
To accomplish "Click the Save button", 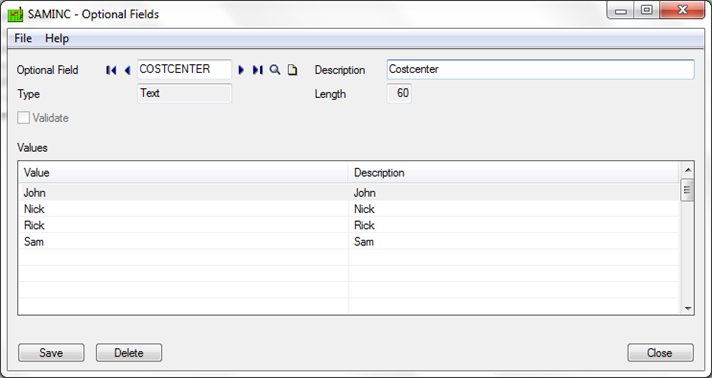I will 51,353.
